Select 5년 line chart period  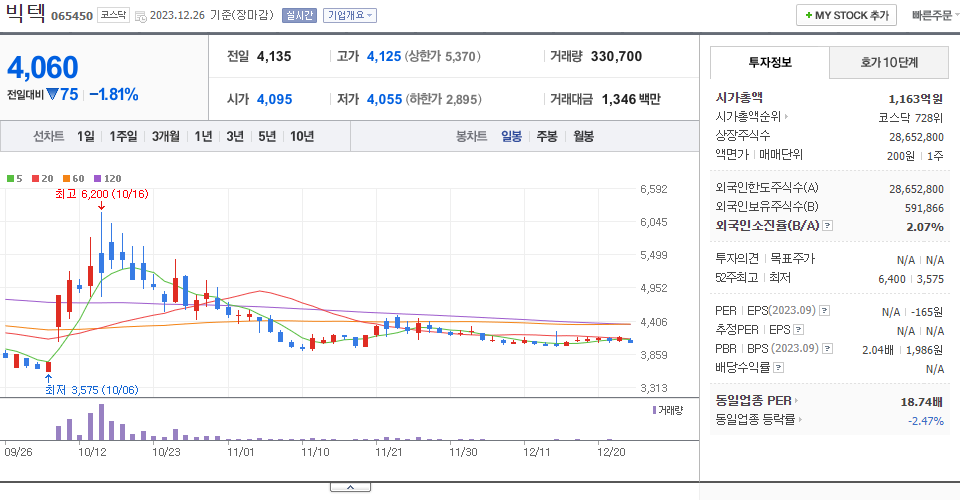point(267,136)
